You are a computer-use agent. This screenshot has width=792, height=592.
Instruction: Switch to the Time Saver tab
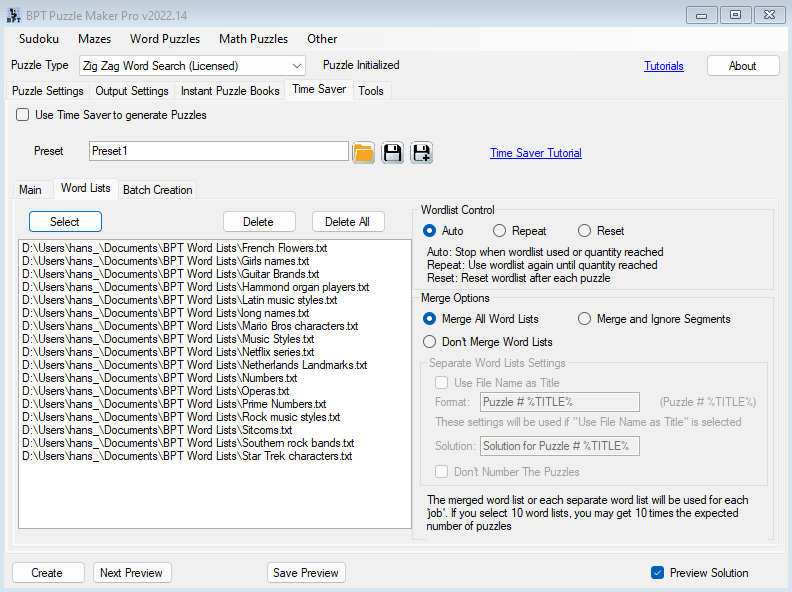pos(319,89)
